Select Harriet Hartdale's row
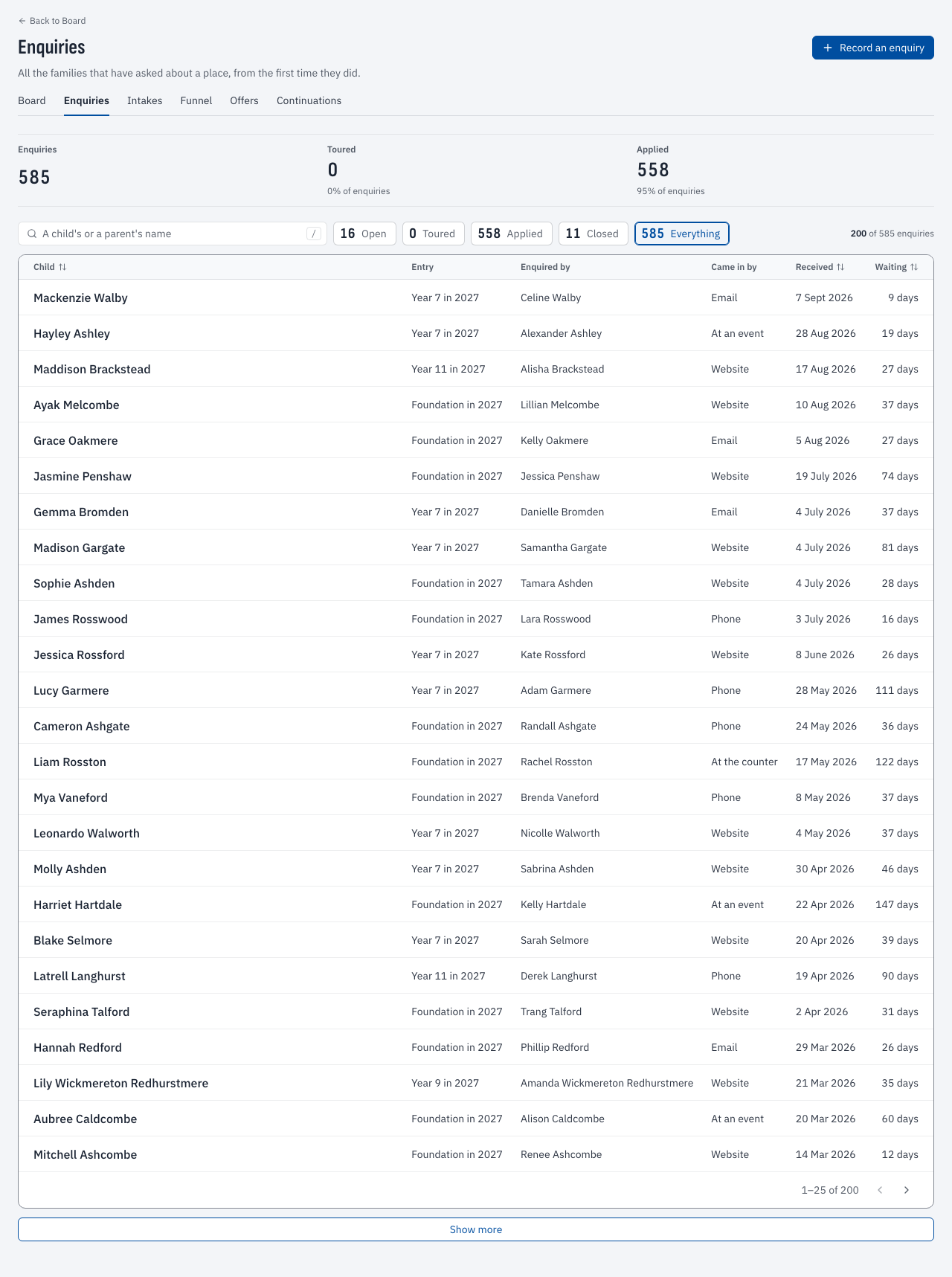This screenshot has height=1277, width=952. tap(476, 904)
